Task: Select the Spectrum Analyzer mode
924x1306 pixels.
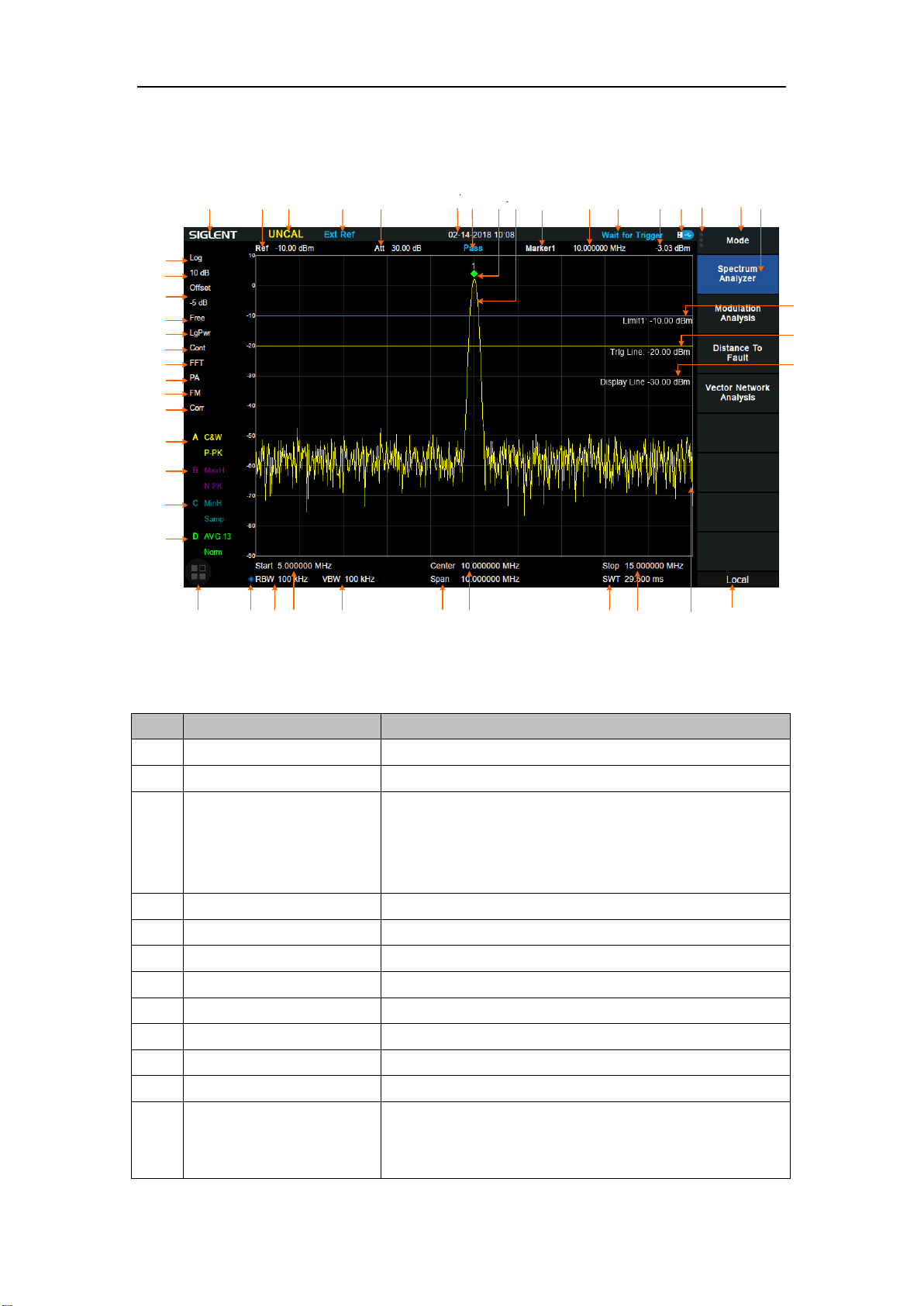Action: click(x=737, y=274)
